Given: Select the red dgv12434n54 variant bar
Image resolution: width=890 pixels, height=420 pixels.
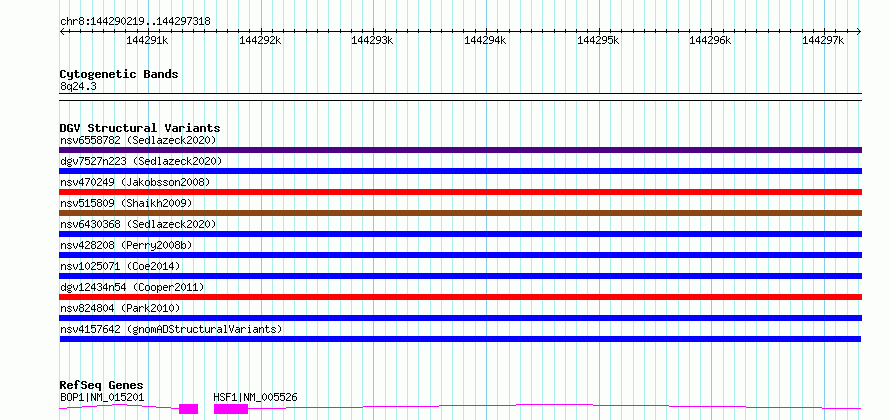Looking at the screenshot, I should pyautogui.click(x=460, y=297).
